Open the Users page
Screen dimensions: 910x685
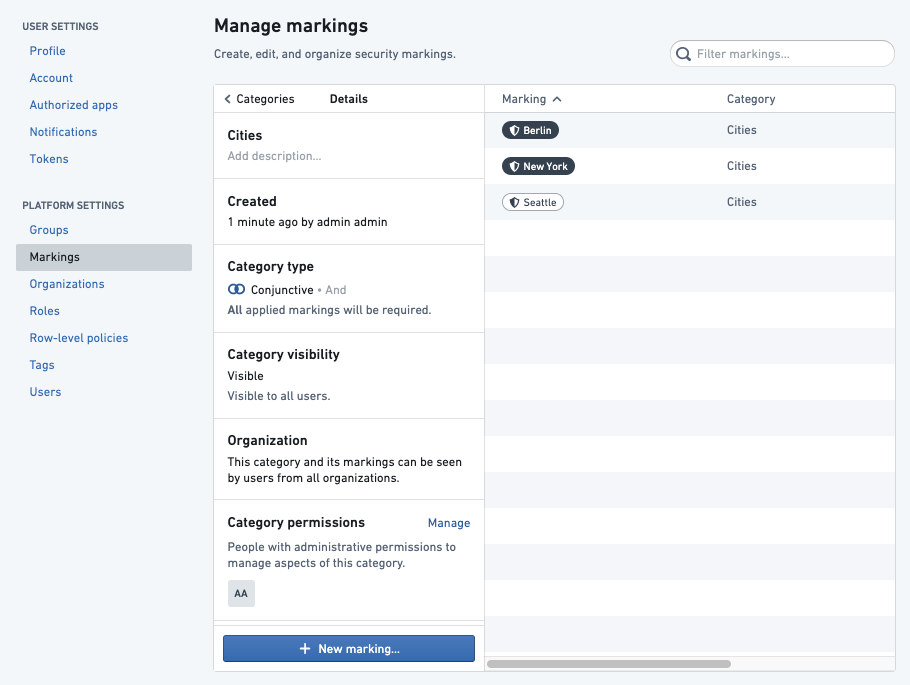(45, 392)
